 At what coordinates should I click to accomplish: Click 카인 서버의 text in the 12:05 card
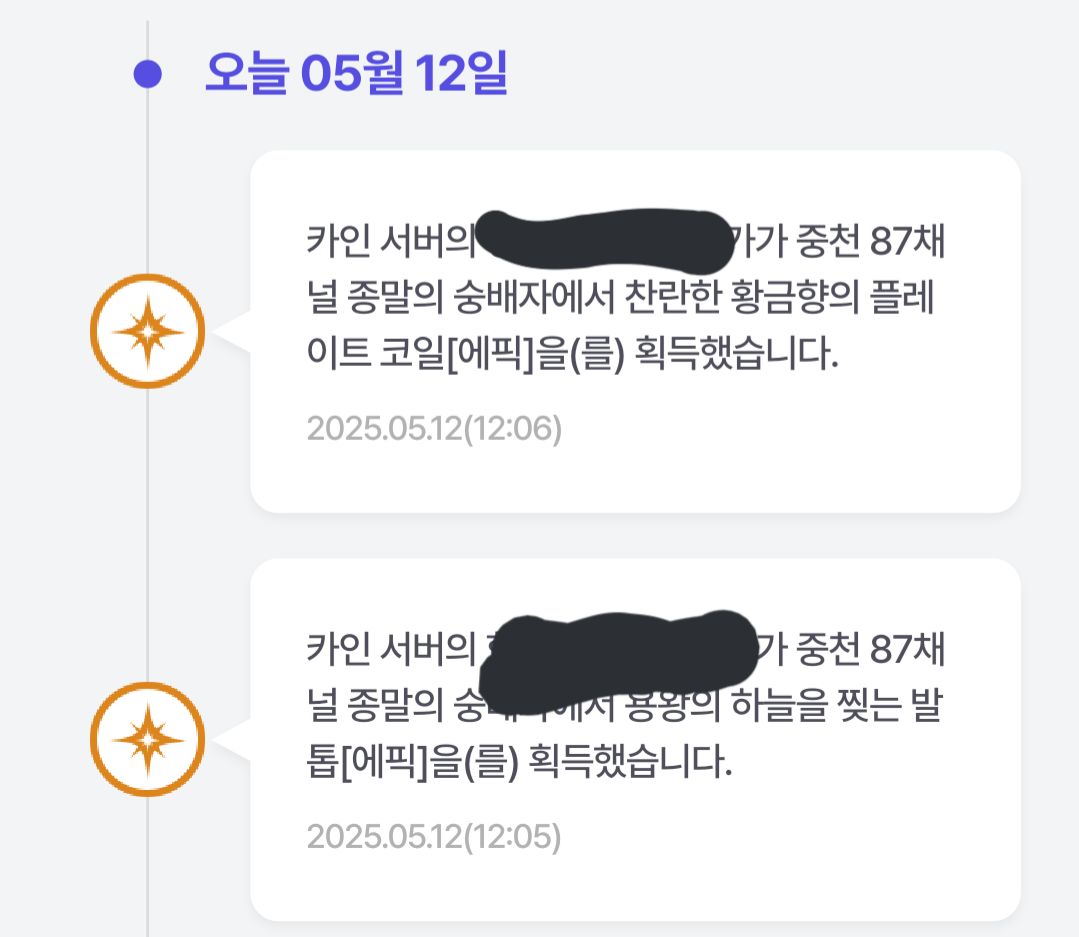(391, 648)
